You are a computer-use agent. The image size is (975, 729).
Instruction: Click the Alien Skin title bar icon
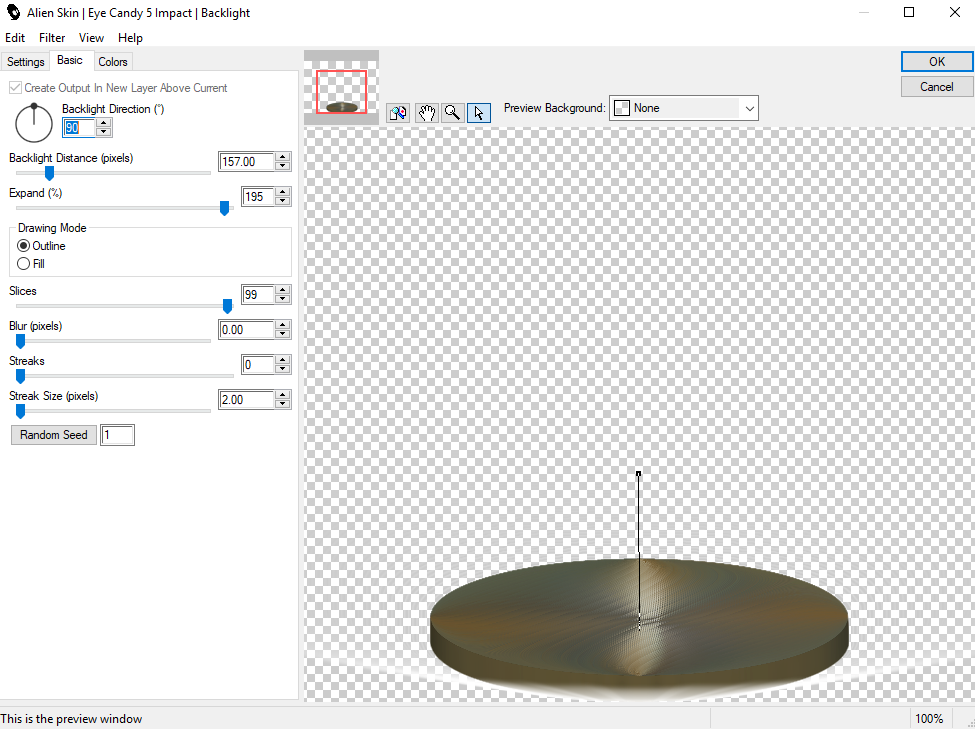coord(13,13)
